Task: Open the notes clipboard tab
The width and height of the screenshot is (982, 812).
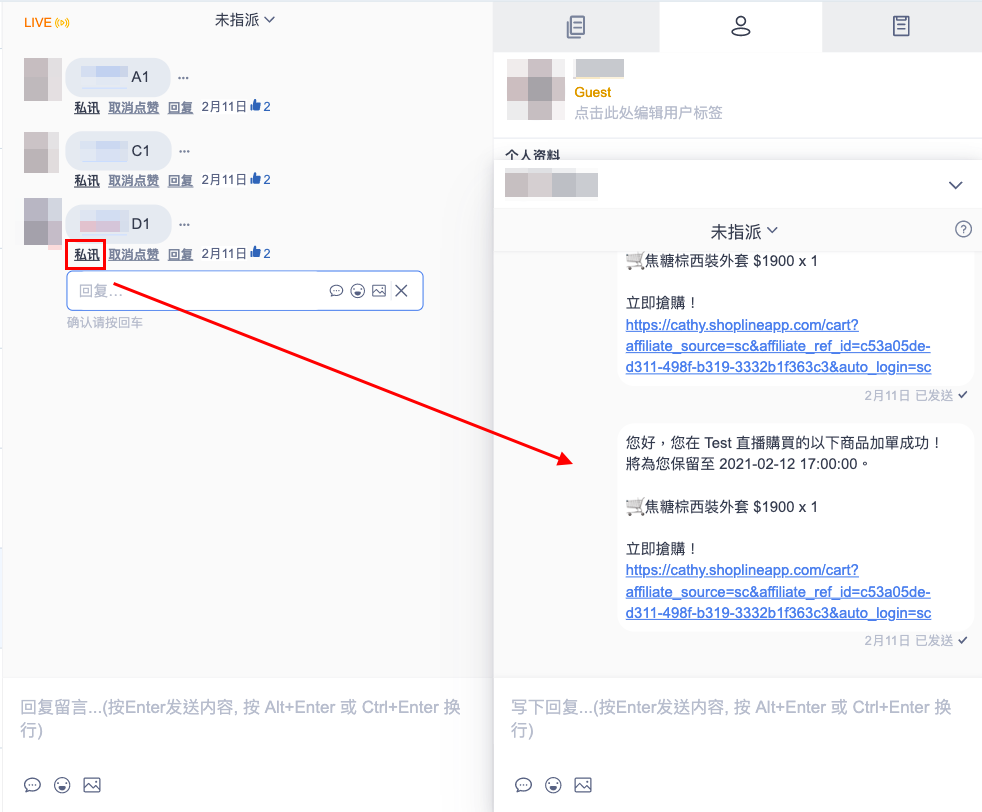Action: [901, 26]
